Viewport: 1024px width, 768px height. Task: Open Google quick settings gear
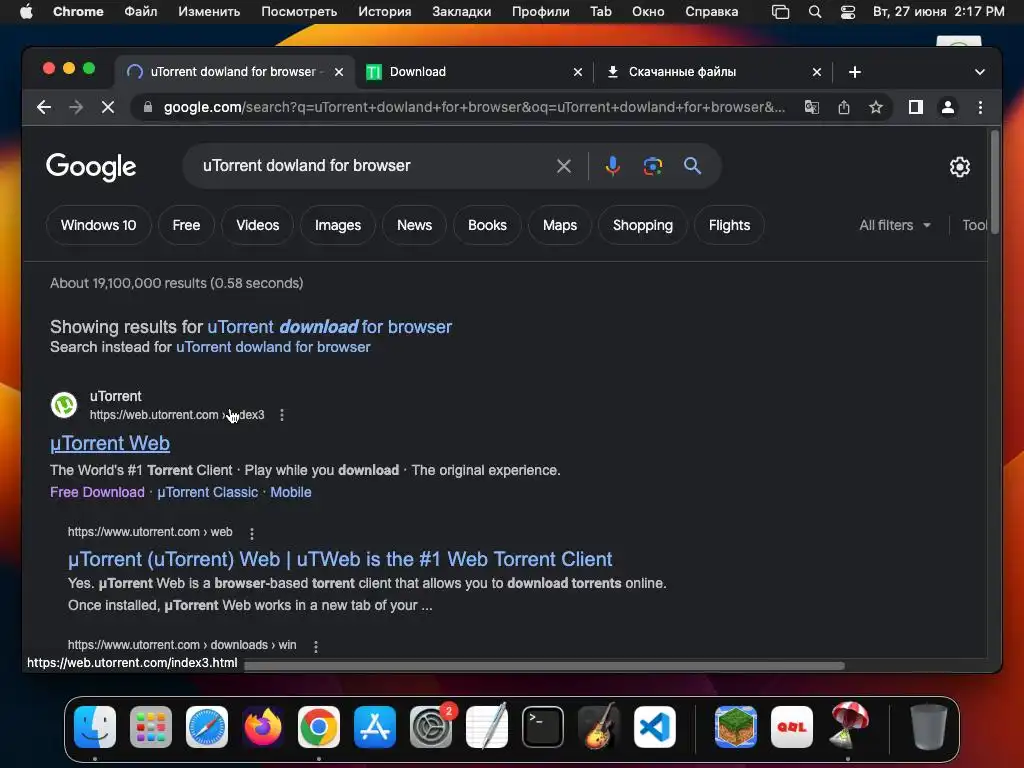tap(959, 167)
